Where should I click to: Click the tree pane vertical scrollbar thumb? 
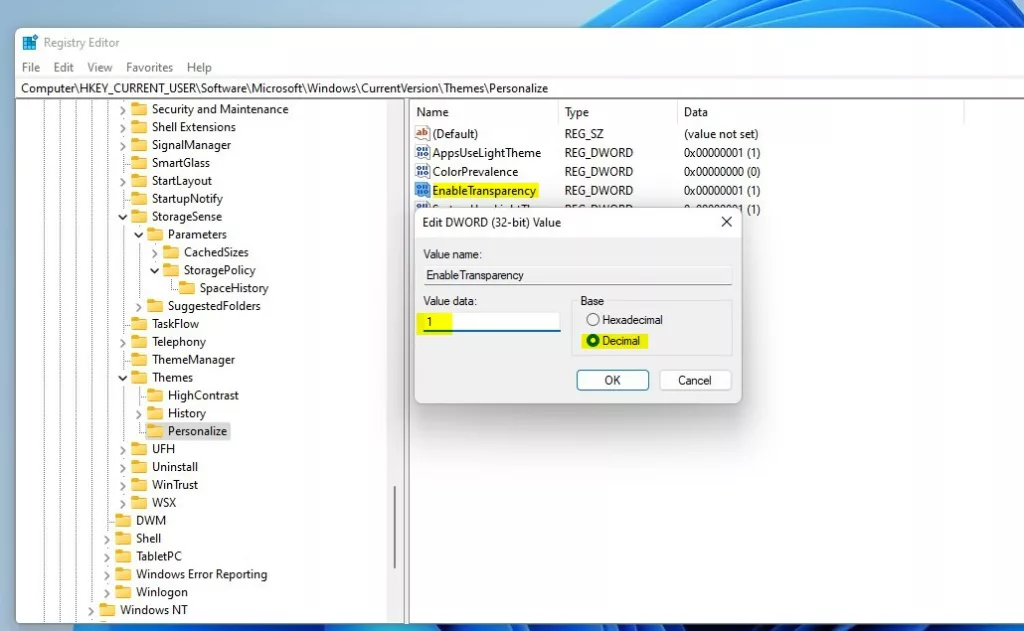click(x=394, y=527)
